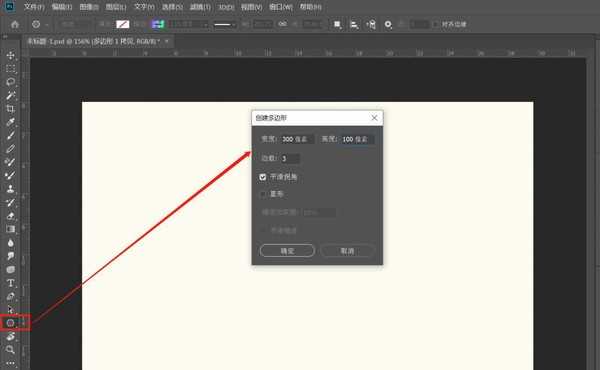The width and height of the screenshot is (600, 370).
Task: Open the 图层(L) menu
Action: pyautogui.click(x=116, y=7)
